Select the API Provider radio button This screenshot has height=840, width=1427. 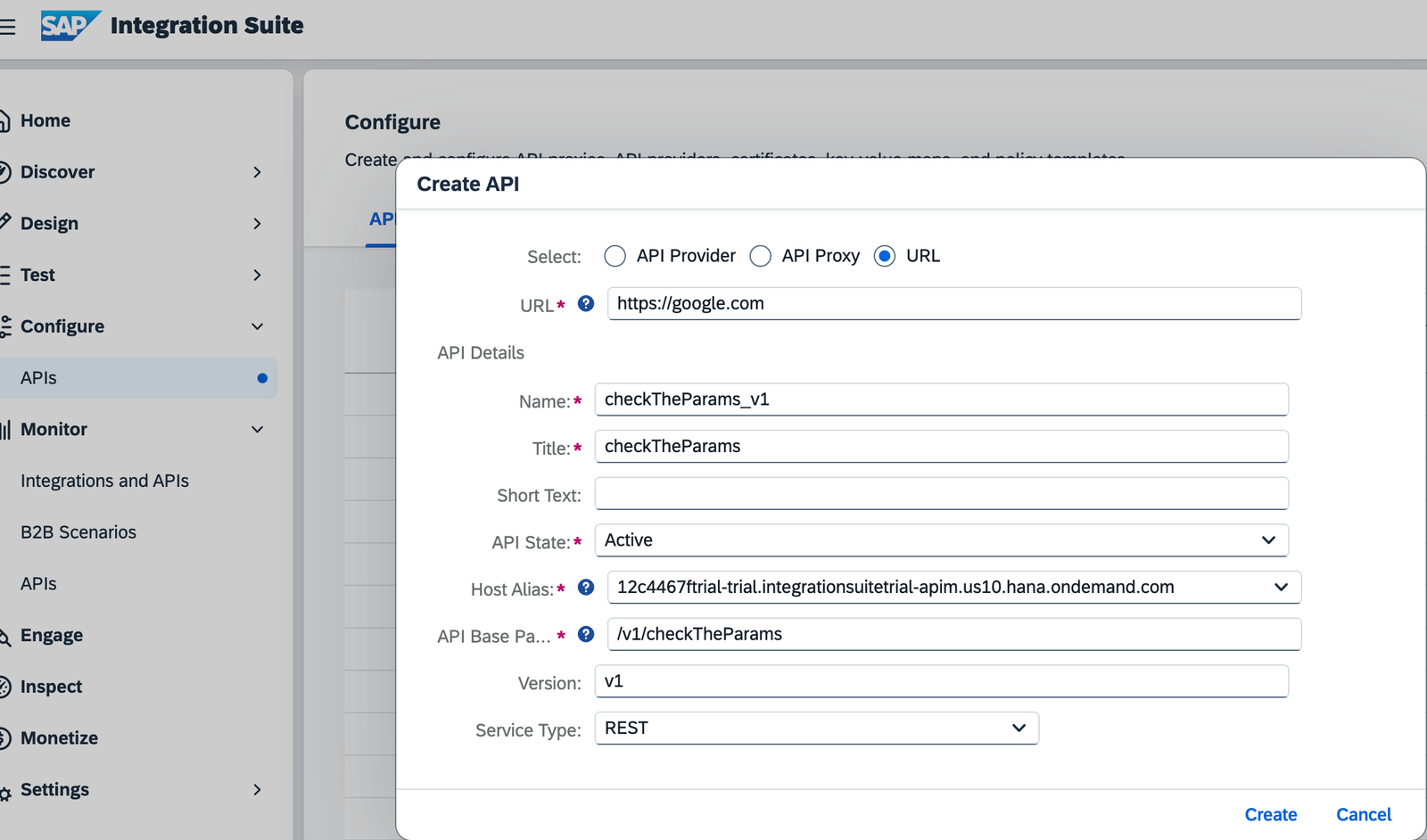pyautogui.click(x=615, y=256)
